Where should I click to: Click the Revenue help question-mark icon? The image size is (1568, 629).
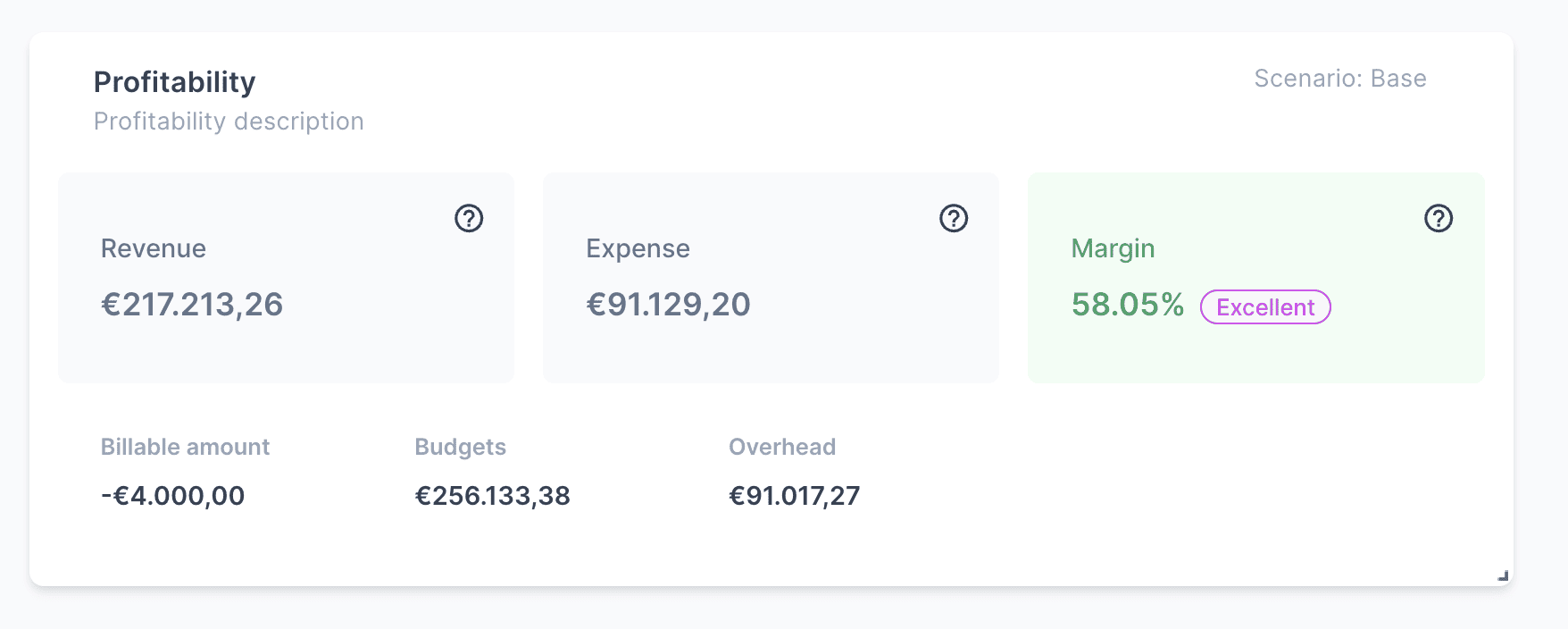[469, 218]
